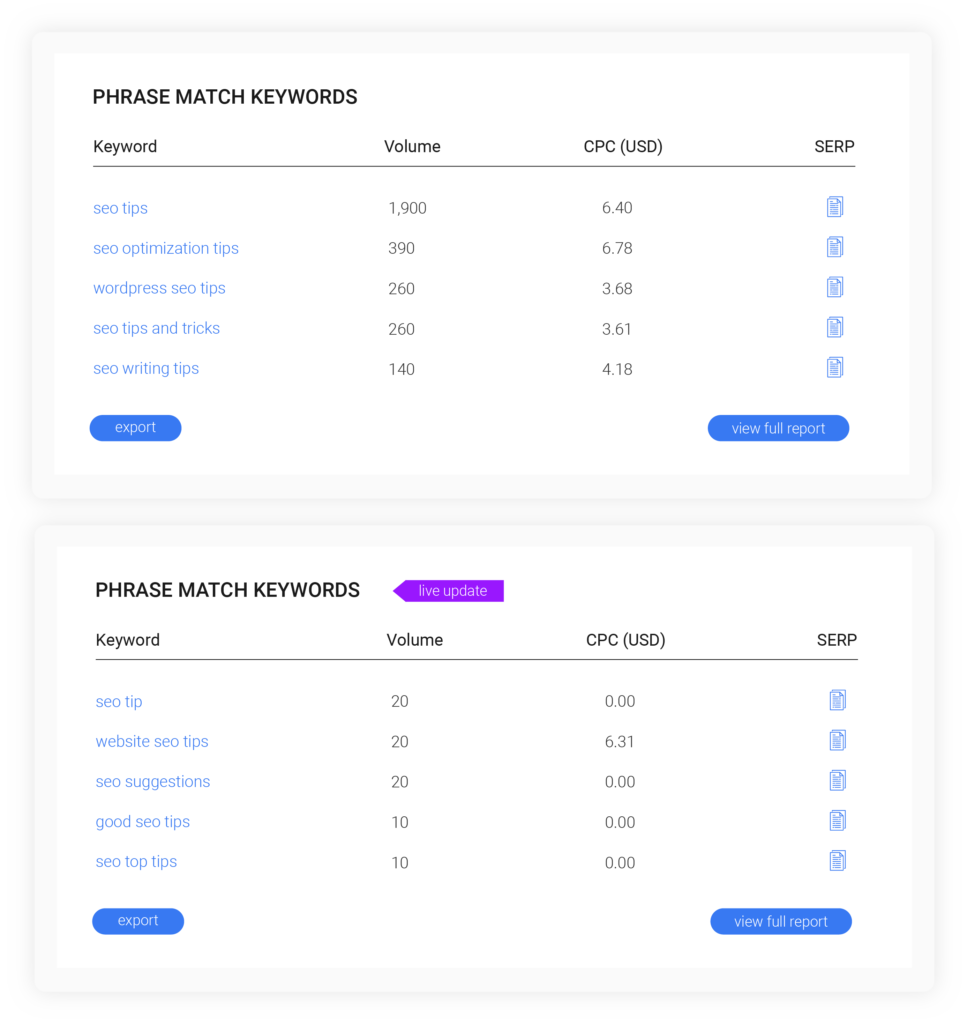
Task: Open SERP icon for 'seo tips and tricks'
Action: pos(834,327)
